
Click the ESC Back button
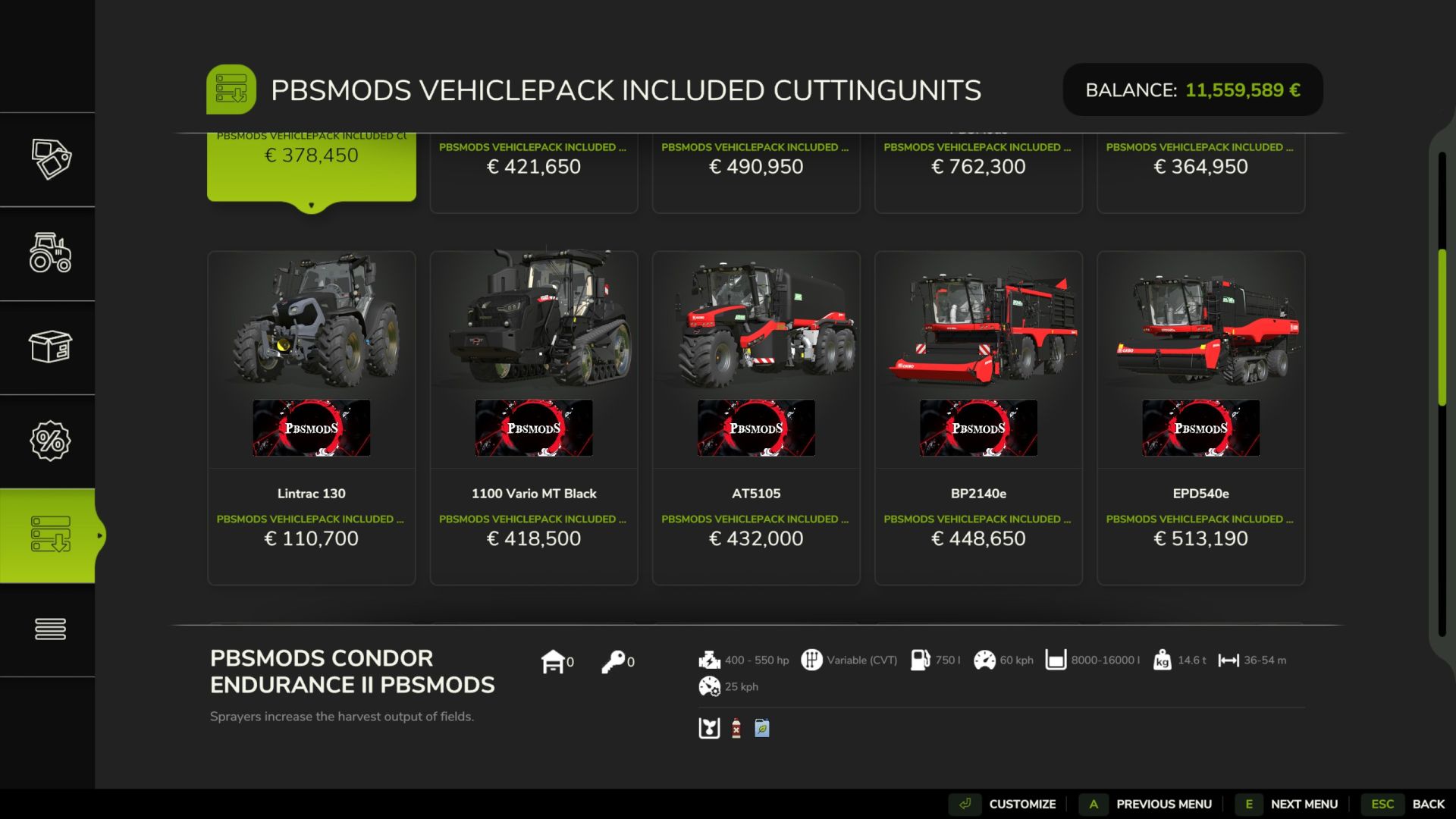(x=1404, y=804)
